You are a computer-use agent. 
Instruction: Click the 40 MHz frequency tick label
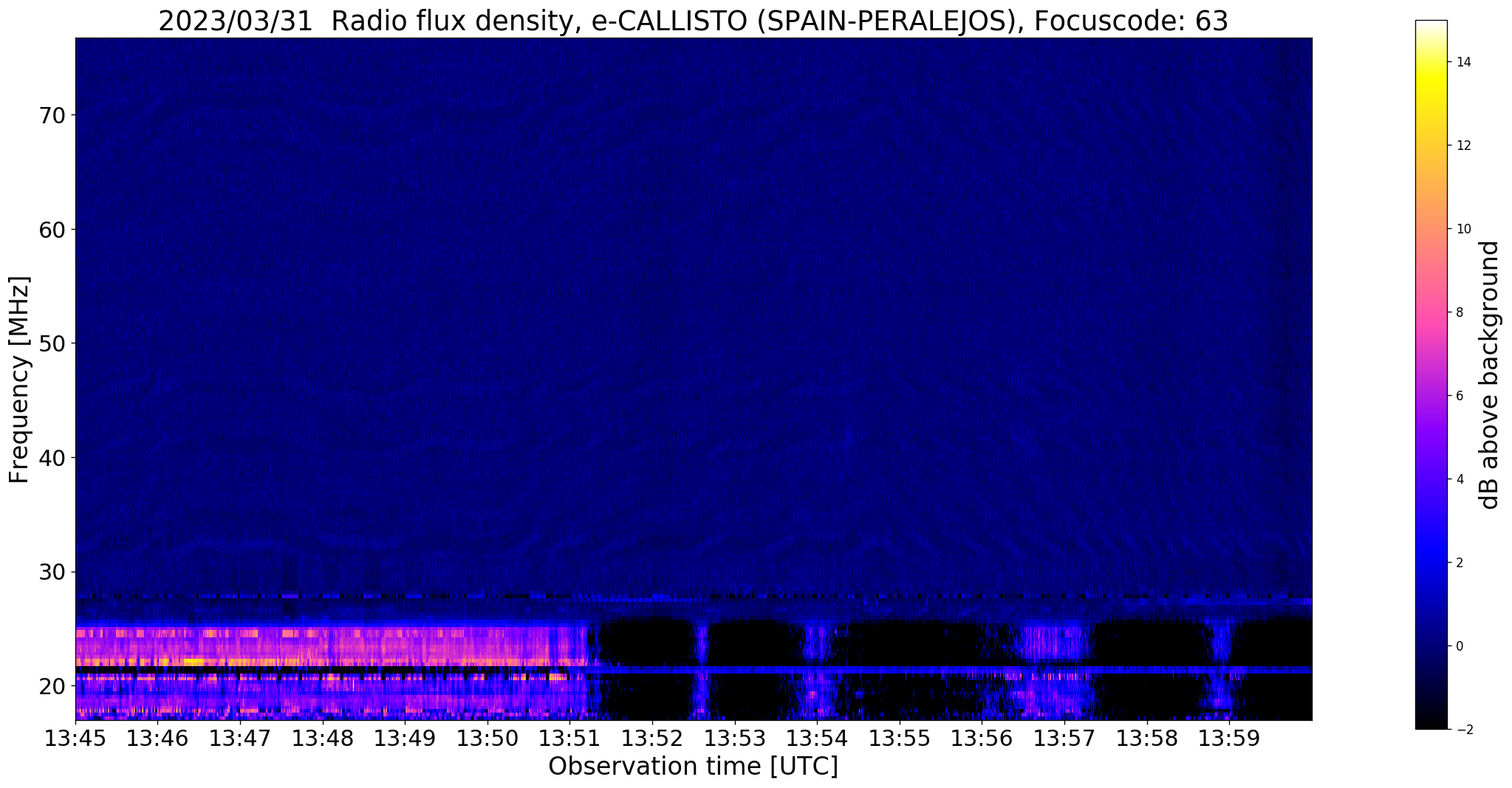click(52, 458)
